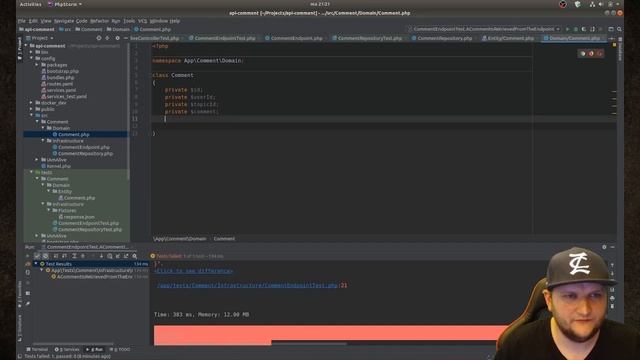Expand all test results
This screenshot has width=640, height=360.
74,256
